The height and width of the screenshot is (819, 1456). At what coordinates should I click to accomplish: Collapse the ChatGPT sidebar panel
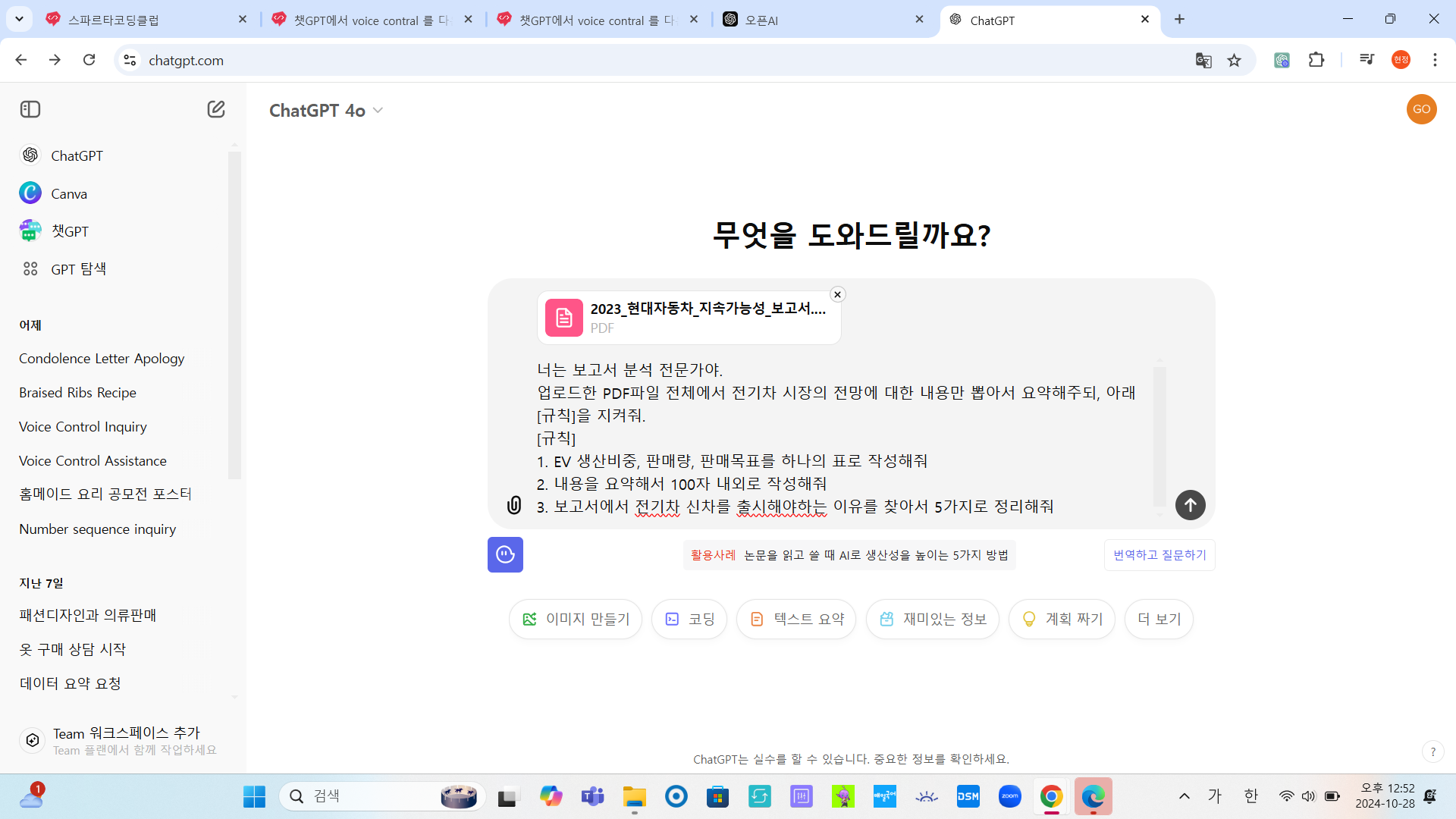pyautogui.click(x=30, y=110)
